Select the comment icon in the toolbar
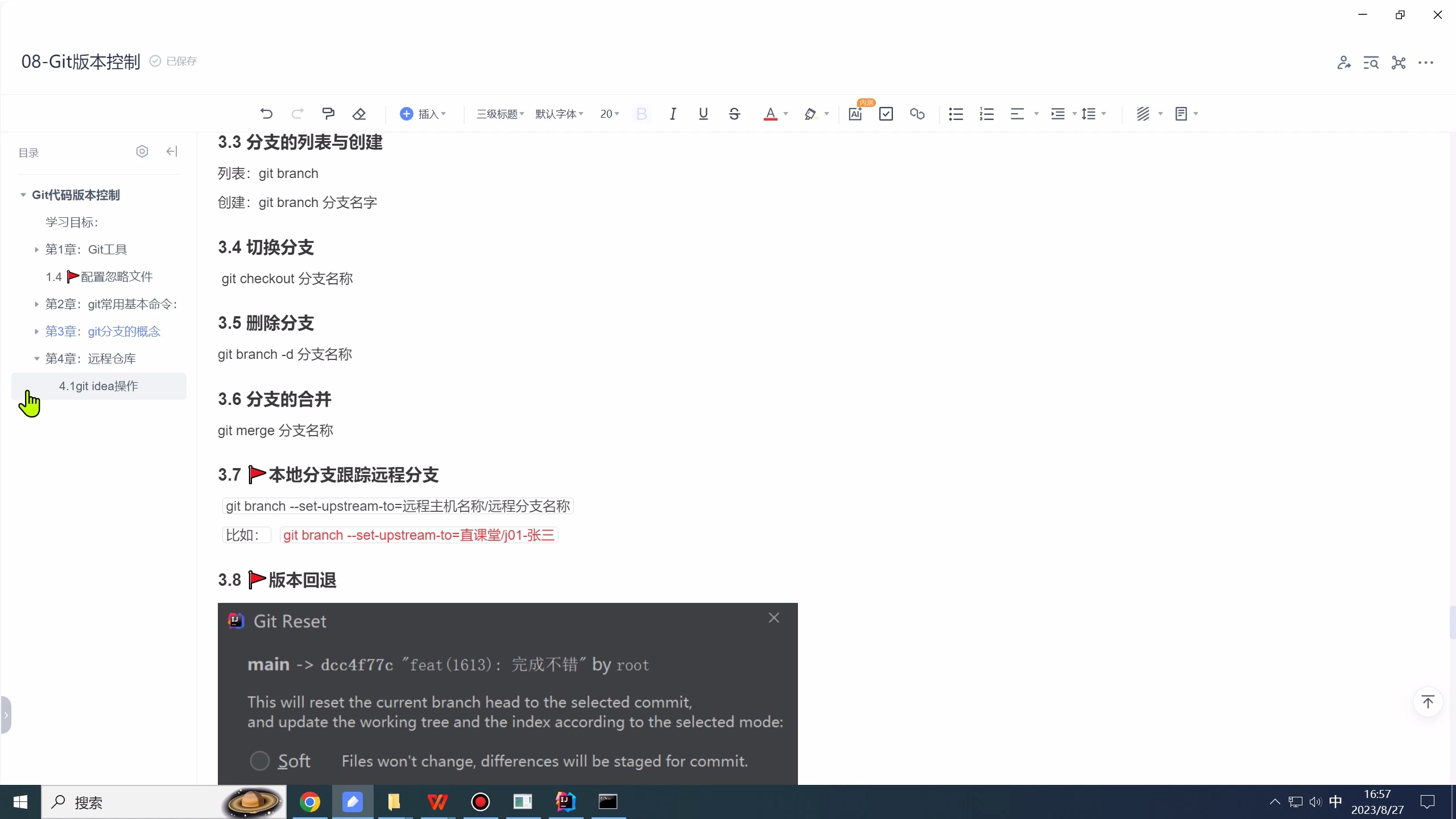This screenshot has height=819, width=1456. pyautogui.click(x=329, y=114)
